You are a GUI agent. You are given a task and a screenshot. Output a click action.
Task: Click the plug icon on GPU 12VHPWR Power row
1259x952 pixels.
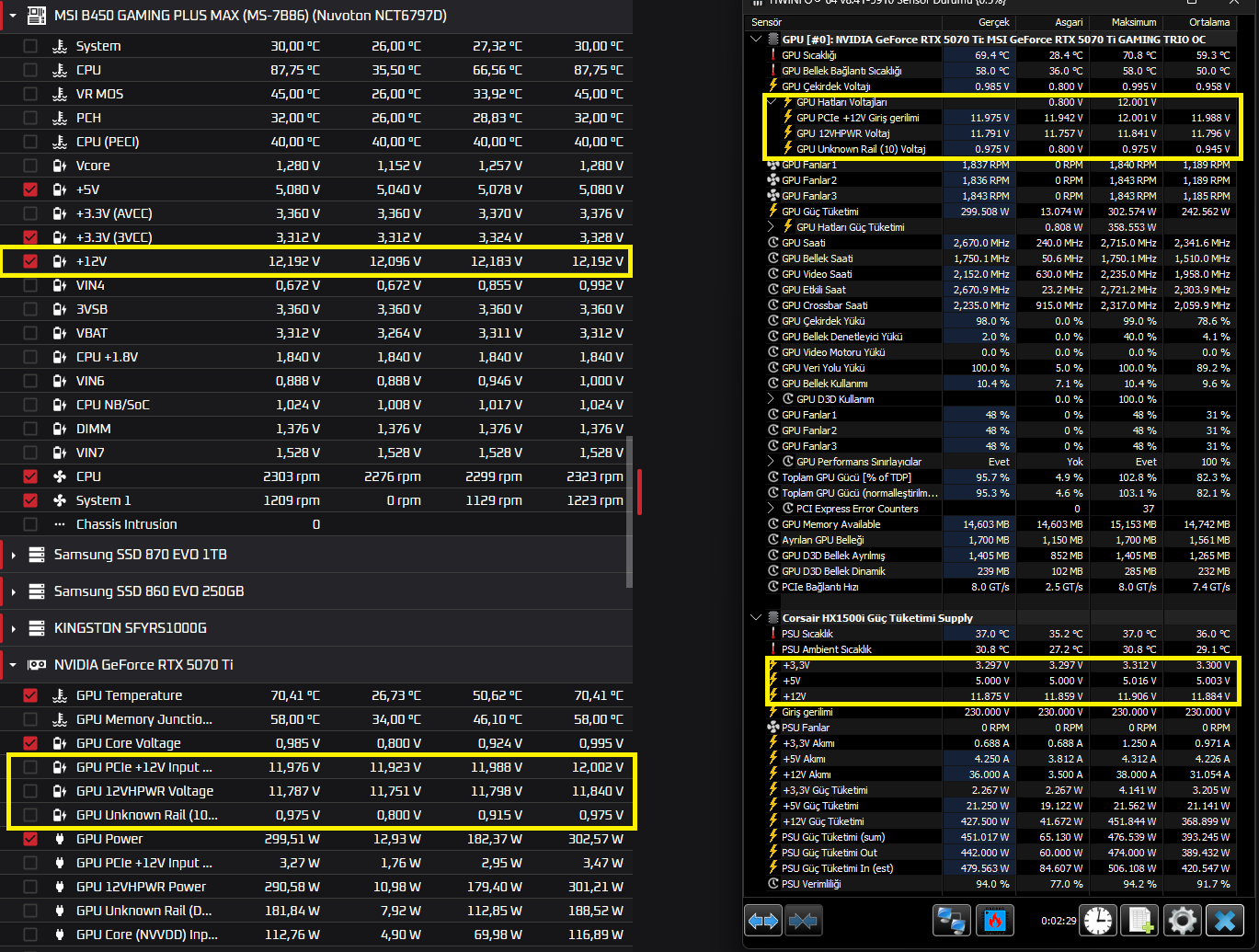click(60, 887)
